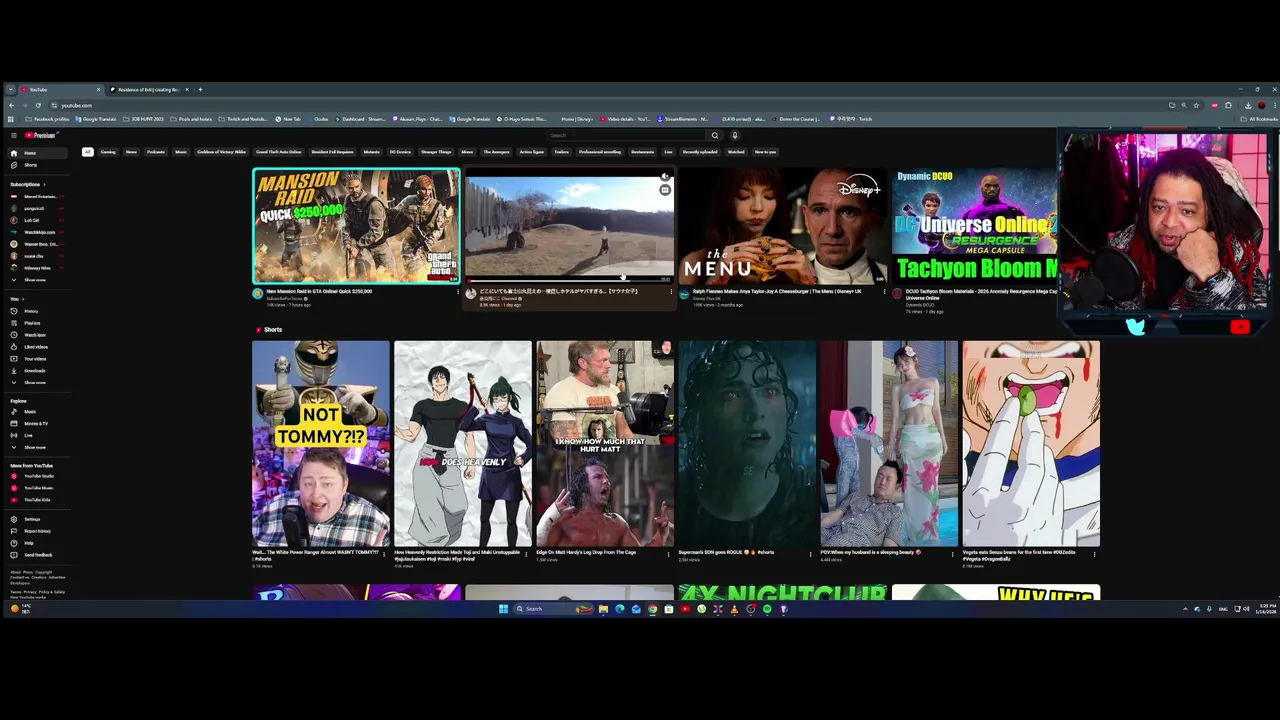Select the Podcasts filter chip

[x=156, y=152]
